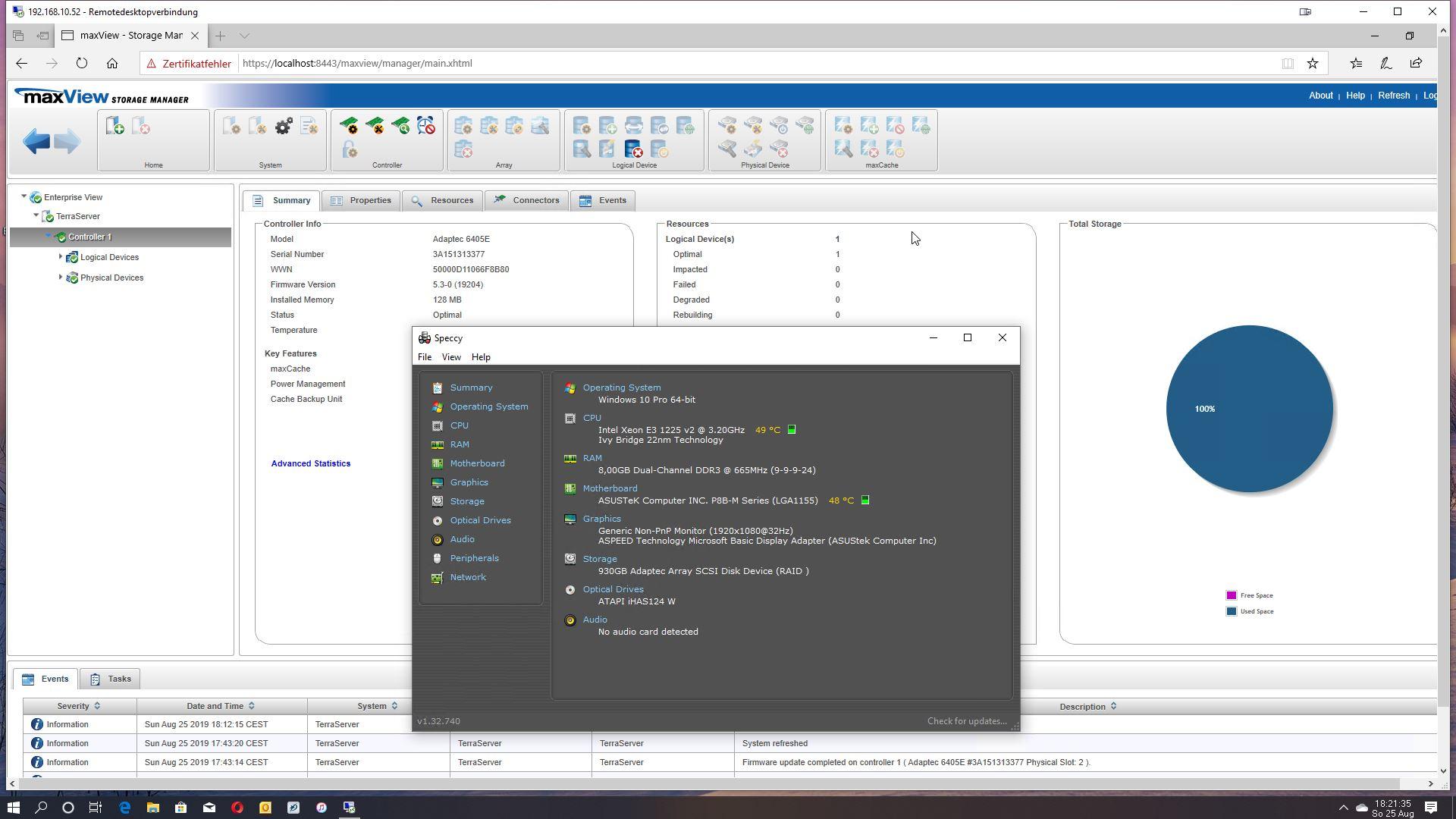The width and height of the screenshot is (1456, 819).
Task: Expand the Physical Devices tree node
Action: click(61, 278)
